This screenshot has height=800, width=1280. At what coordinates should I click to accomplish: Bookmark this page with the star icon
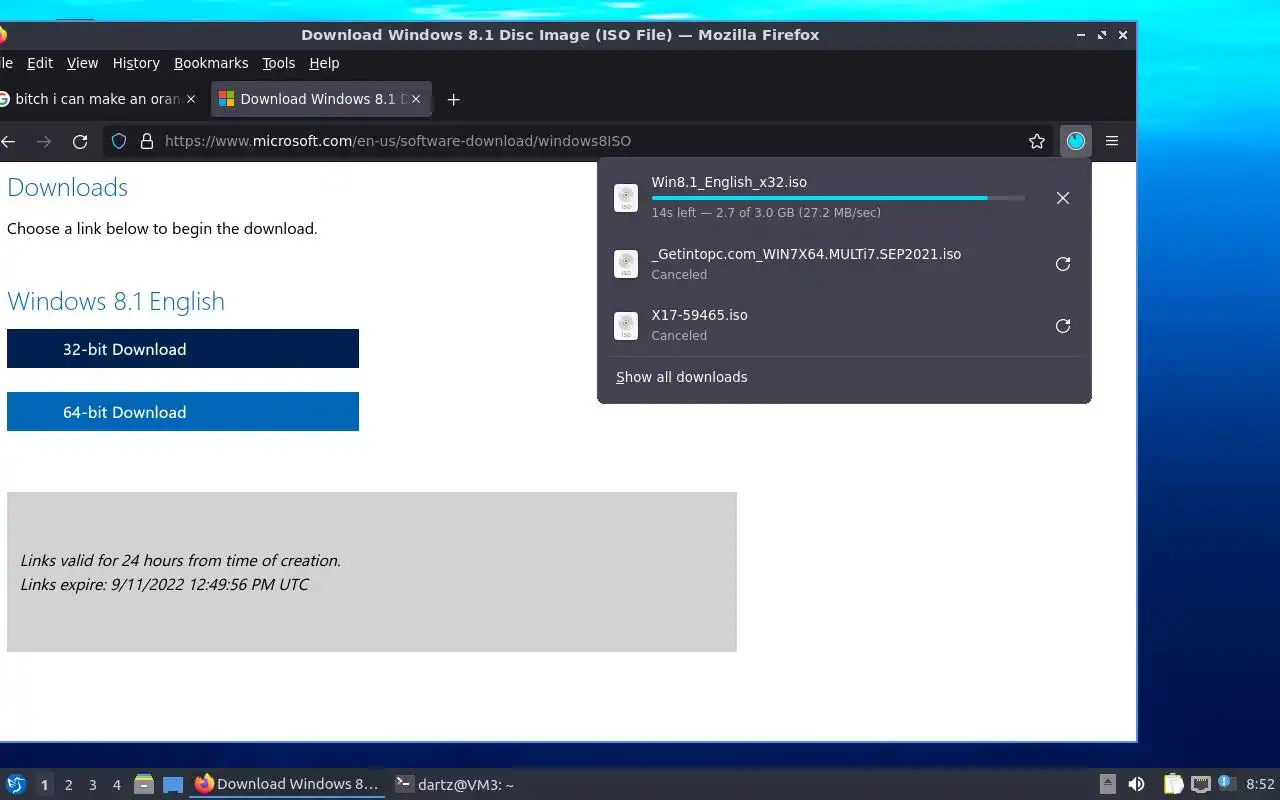(1037, 141)
